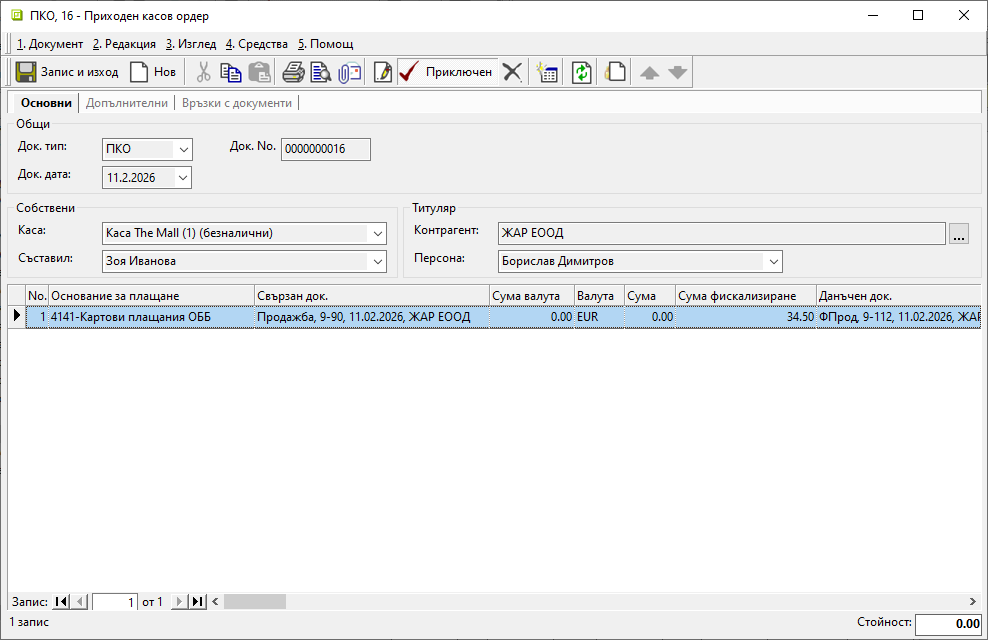
Task: Toggle the 'Приключен' checkmark button
Action: coord(446,72)
